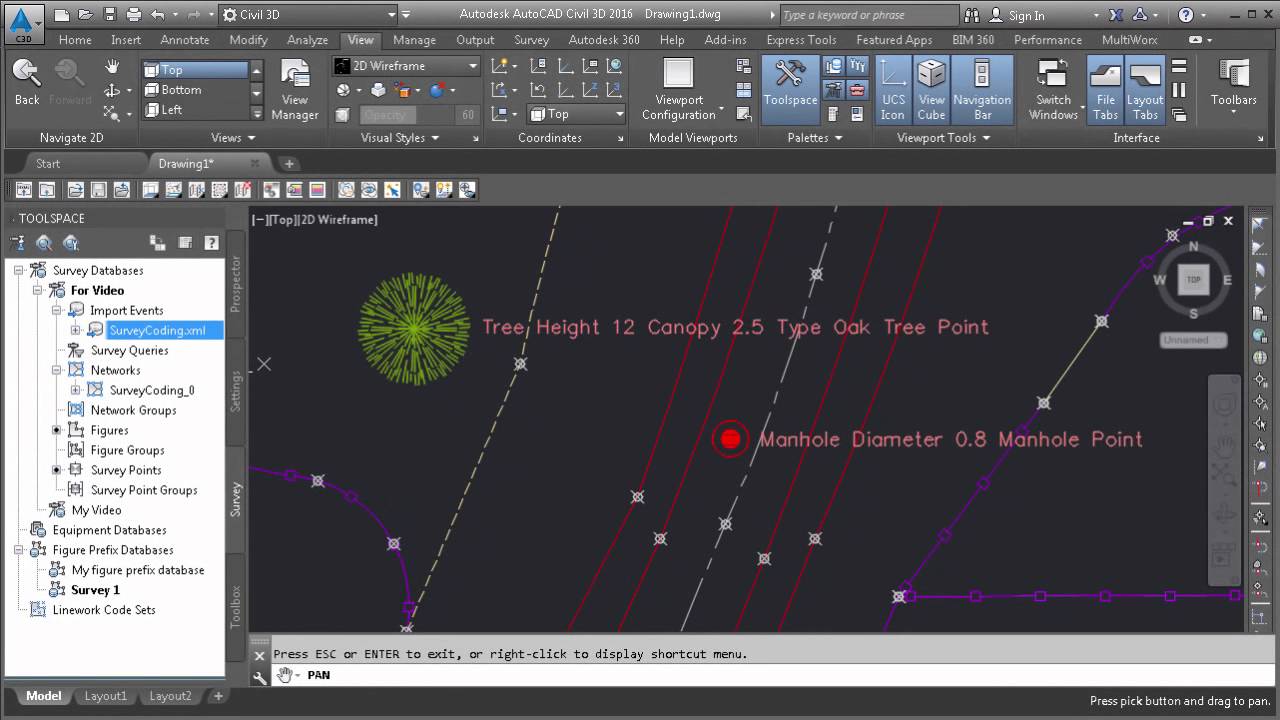Click the ViewCube TOP face

click(1193, 280)
